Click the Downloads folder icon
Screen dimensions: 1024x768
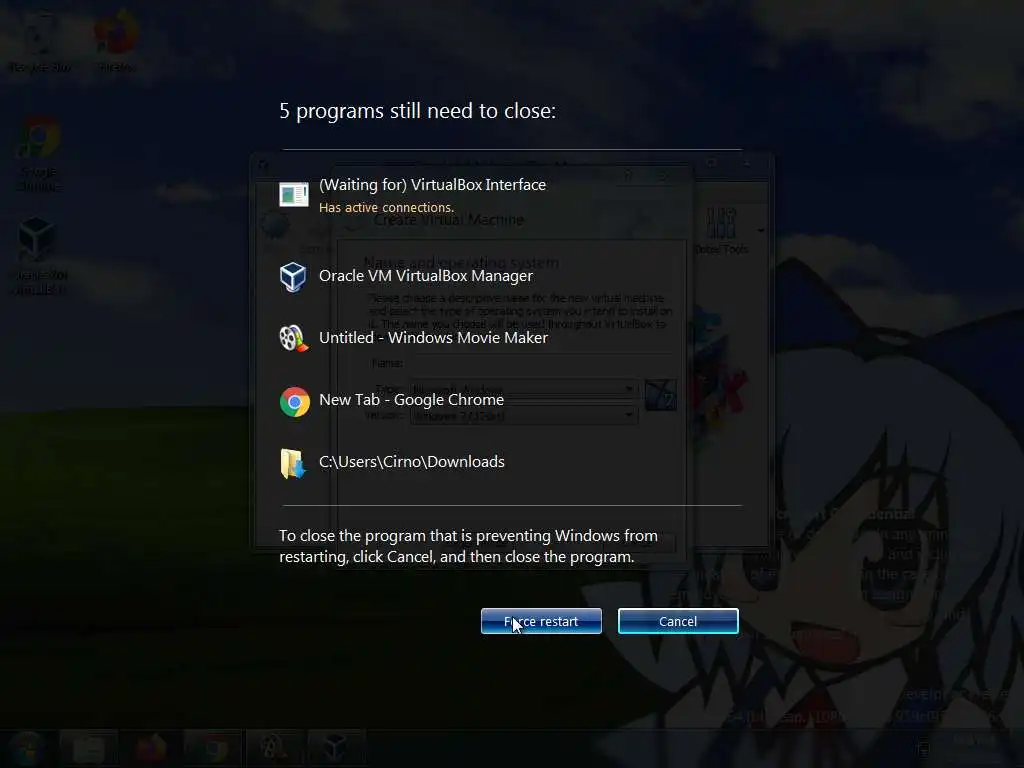pos(293,464)
